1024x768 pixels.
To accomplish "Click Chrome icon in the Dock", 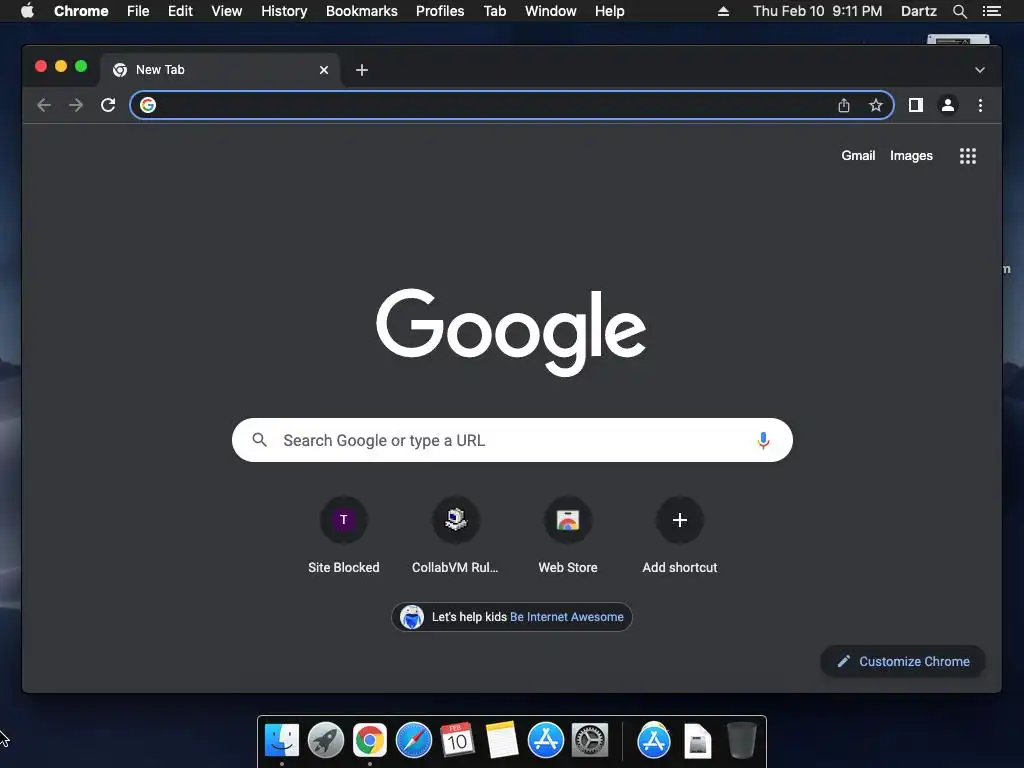I will [370, 741].
